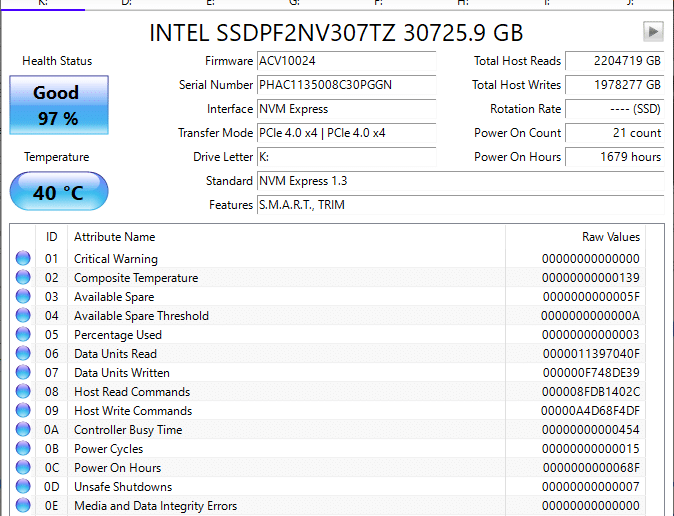Click the Power On Hours value 1679 hours

pyautogui.click(x=615, y=157)
